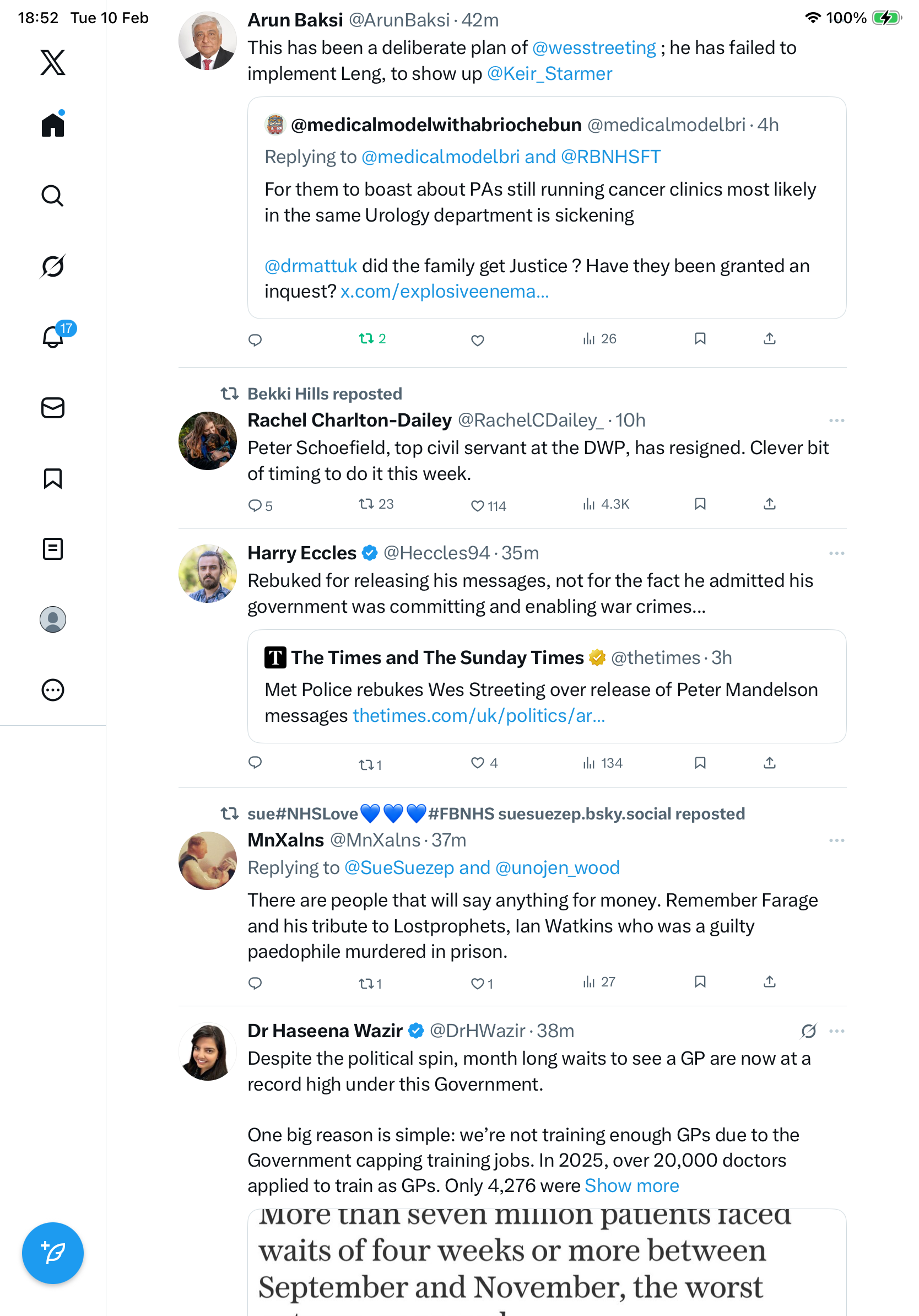Screen dimensions: 919x1316
Task: Open thetimes.com article link
Action: pos(478,716)
